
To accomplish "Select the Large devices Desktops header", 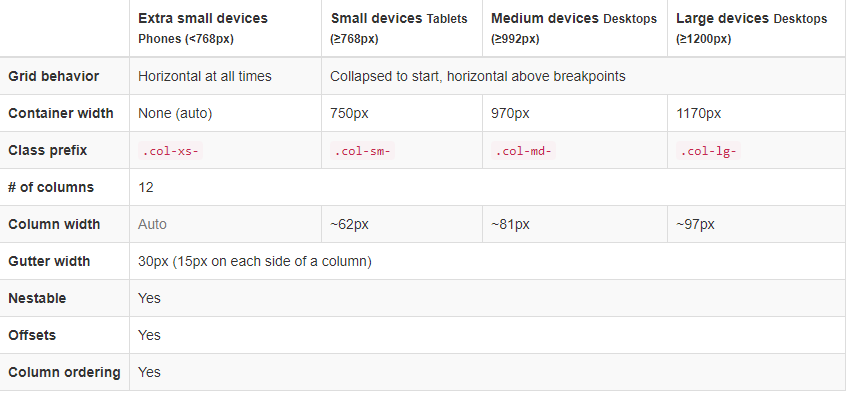I will [x=751, y=28].
